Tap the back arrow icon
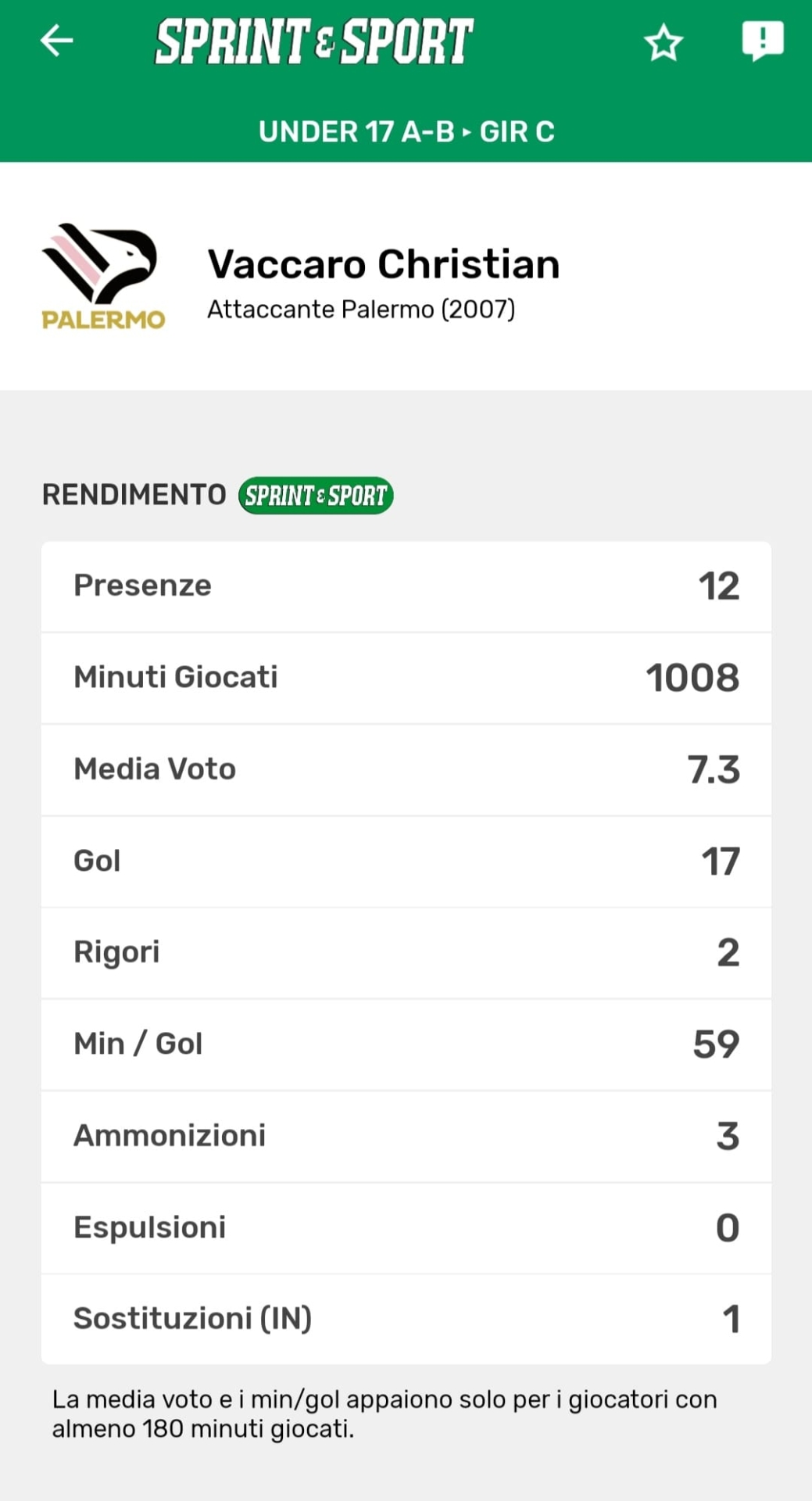Image resolution: width=812 pixels, height=1501 pixels. (57, 41)
